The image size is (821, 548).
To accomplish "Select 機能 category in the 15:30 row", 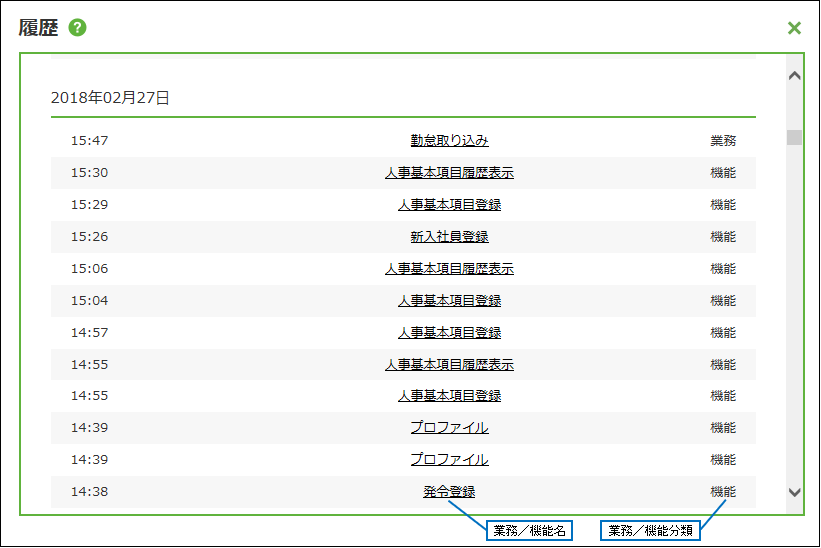I will pos(723,173).
